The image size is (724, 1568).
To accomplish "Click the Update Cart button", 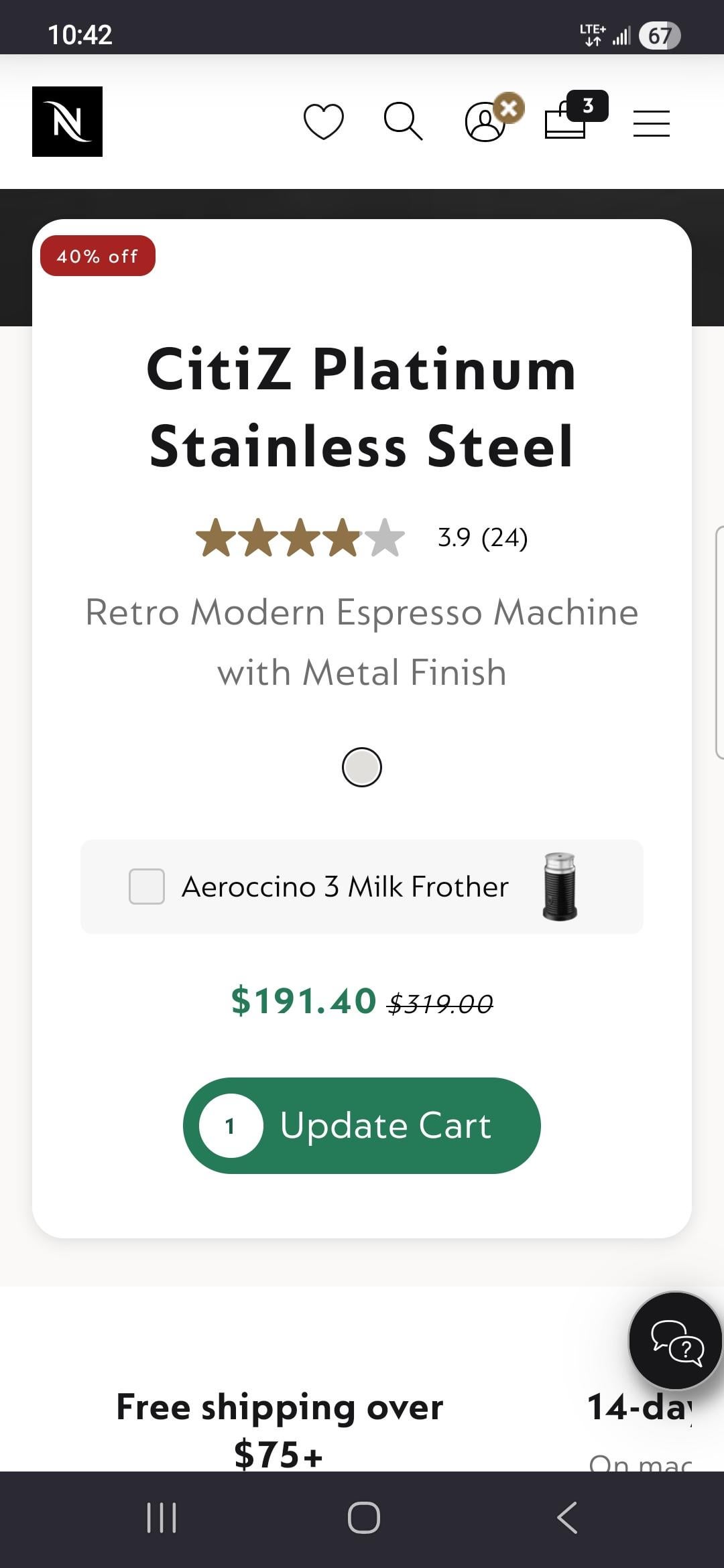I will point(385,1126).
